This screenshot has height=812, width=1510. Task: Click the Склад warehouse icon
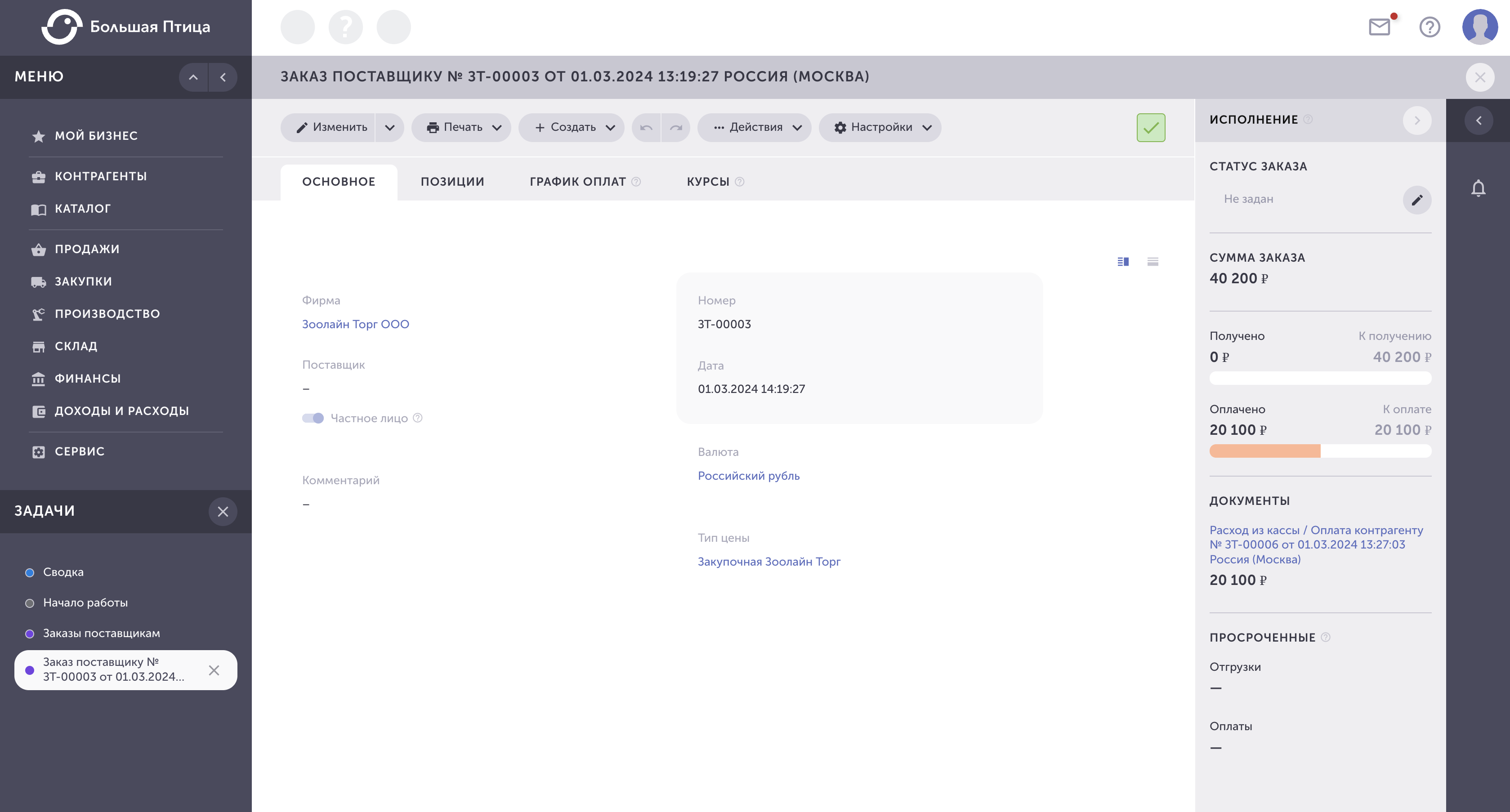(39, 347)
